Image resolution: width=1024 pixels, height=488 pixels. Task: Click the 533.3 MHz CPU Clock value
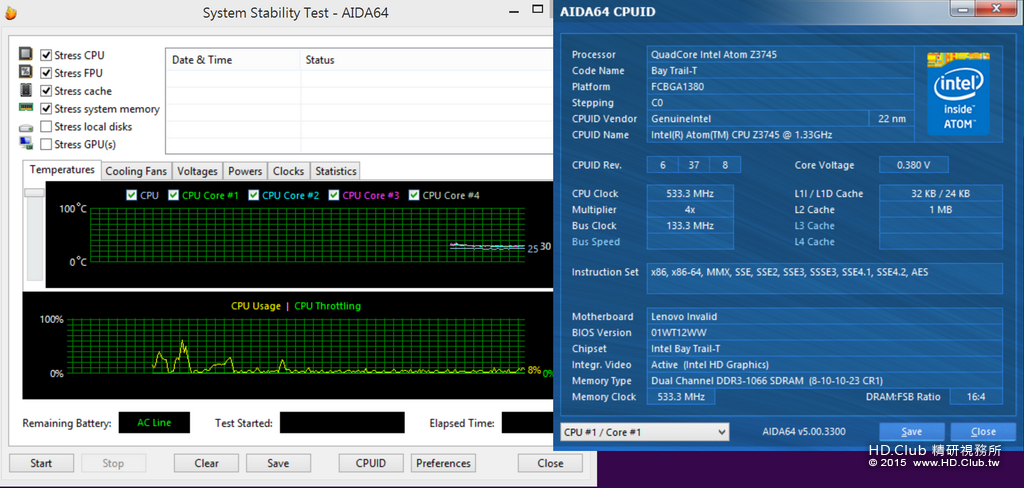(x=690, y=193)
